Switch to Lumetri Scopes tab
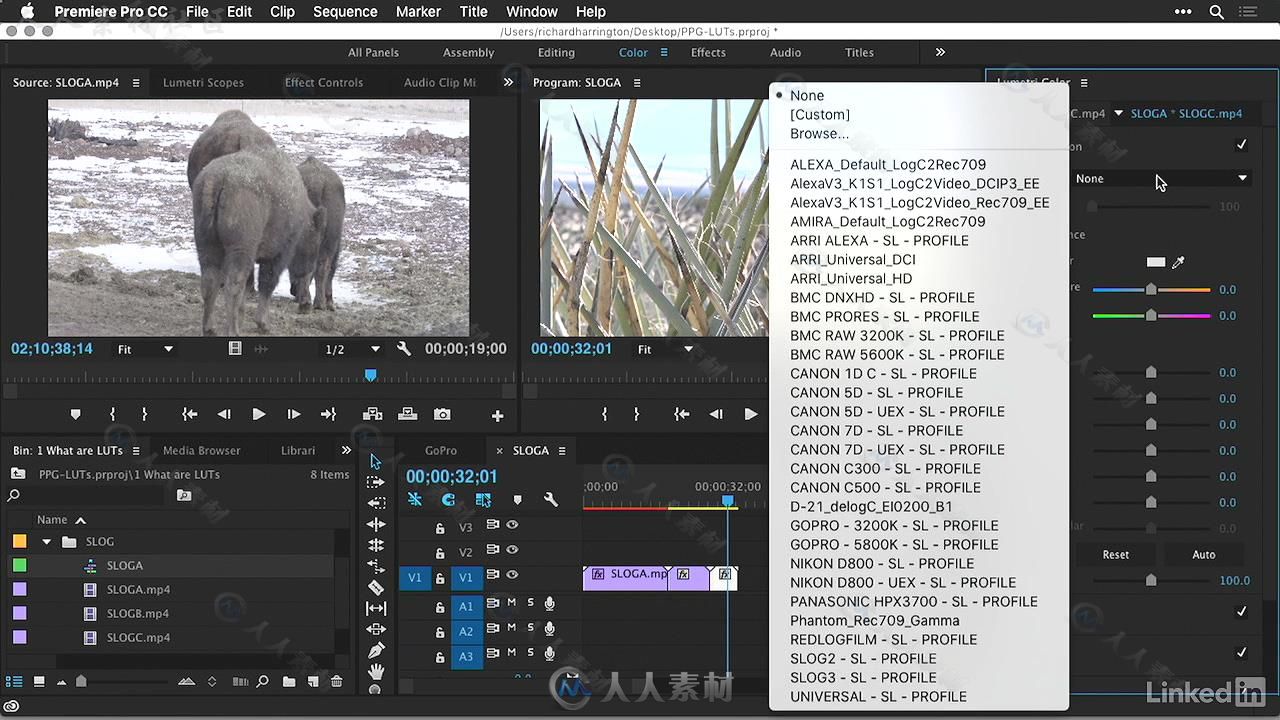 (x=203, y=82)
